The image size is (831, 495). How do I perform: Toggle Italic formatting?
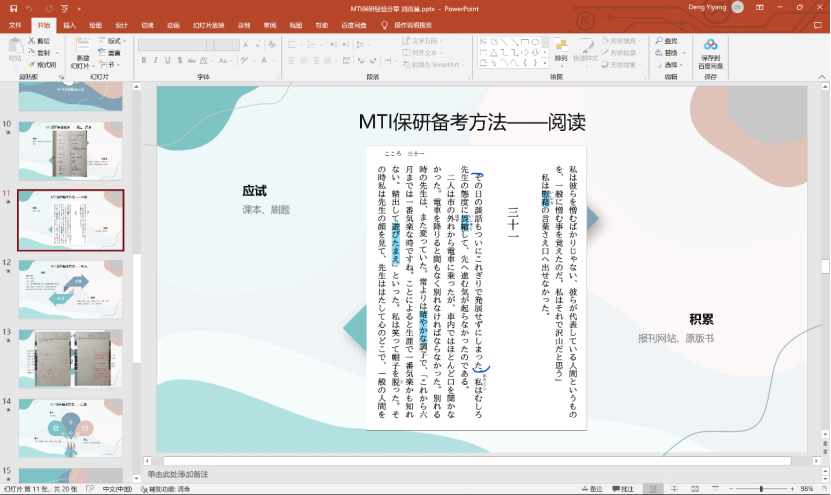coord(155,60)
